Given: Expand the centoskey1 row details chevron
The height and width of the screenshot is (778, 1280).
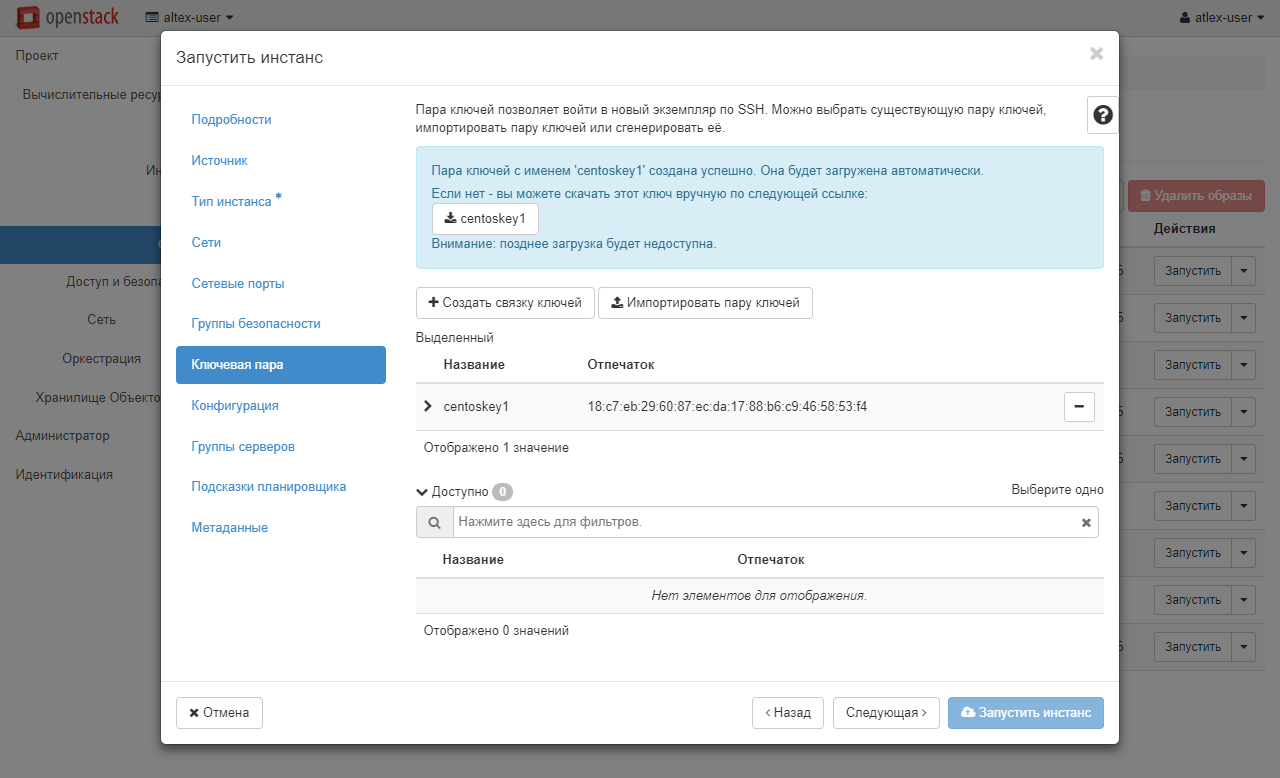Looking at the screenshot, I should (428, 406).
